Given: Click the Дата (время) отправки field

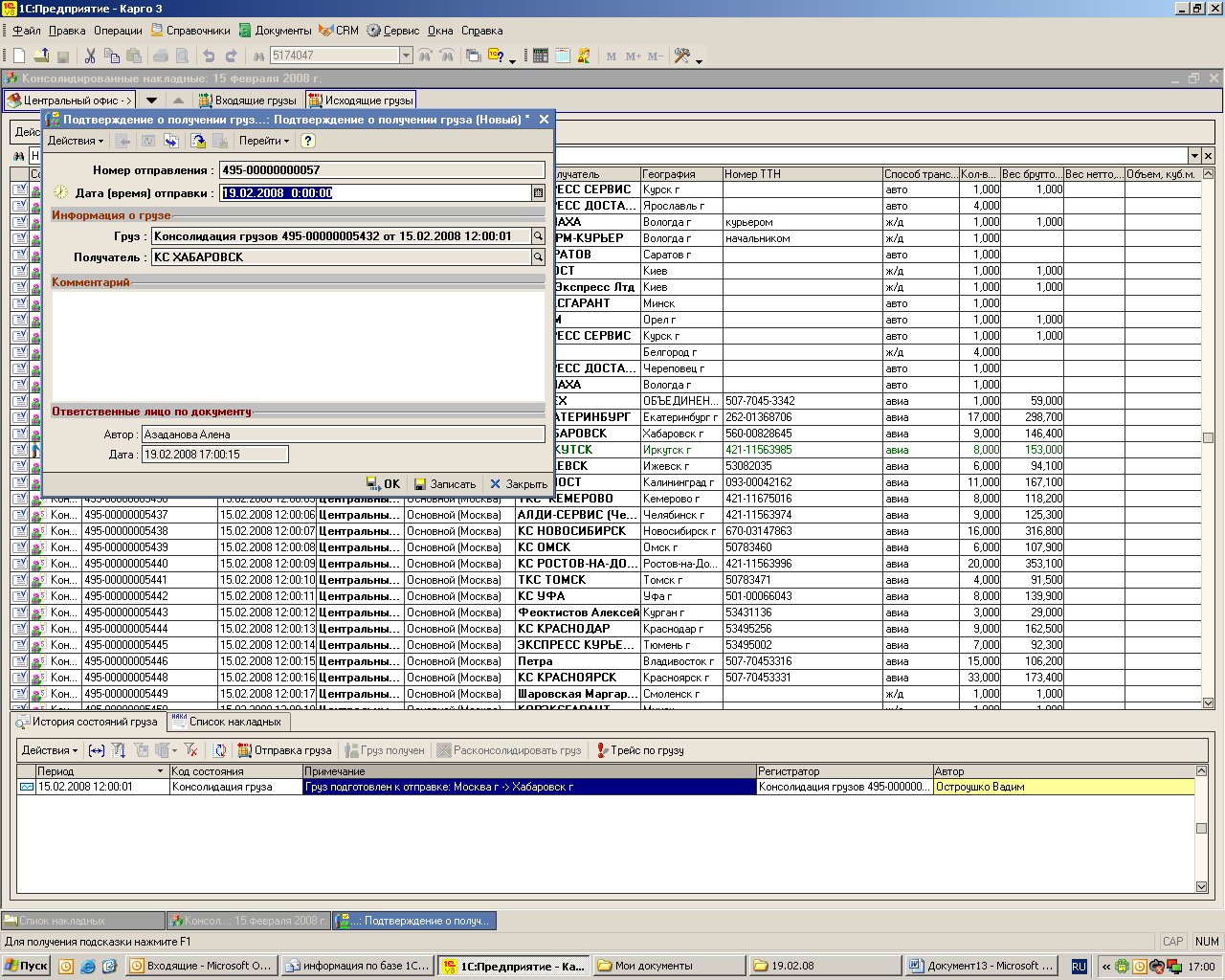Looking at the screenshot, I should coord(375,192).
